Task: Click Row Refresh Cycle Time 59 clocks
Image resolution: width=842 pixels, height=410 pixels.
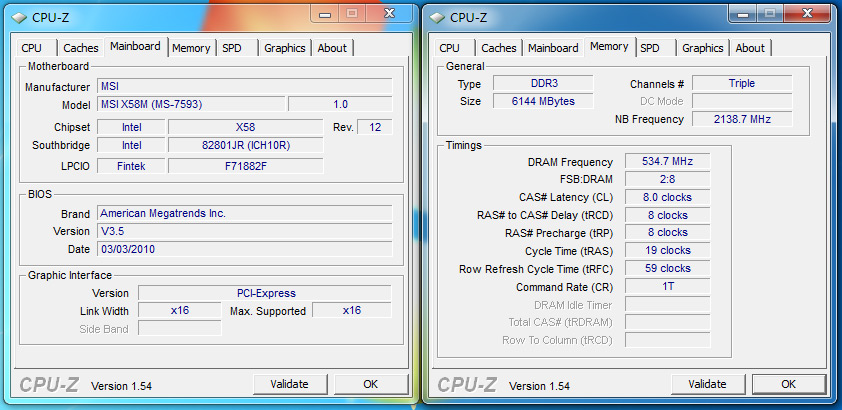Action: (667, 268)
